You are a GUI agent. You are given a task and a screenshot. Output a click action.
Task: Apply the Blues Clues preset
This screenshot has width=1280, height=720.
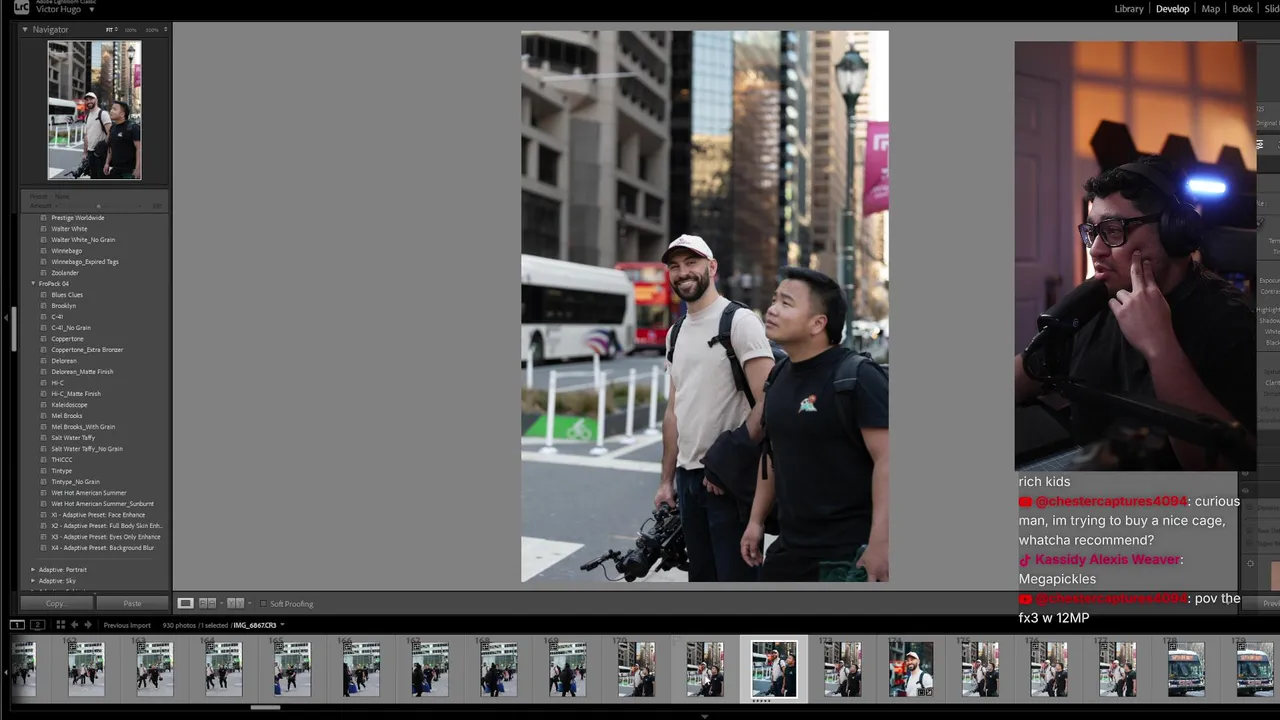[67, 295]
